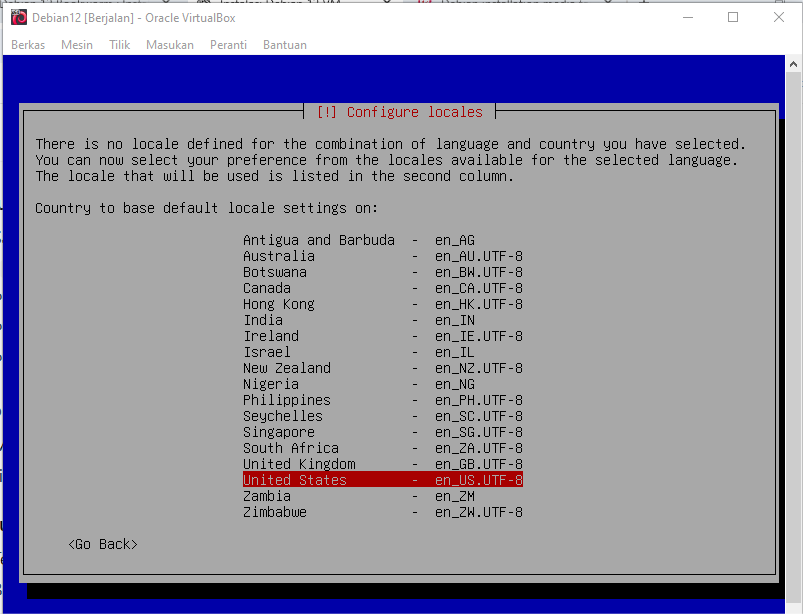803x614 pixels.
Task: Select Singapore en_SG.UTF-8 entry
Action: (382, 432)
